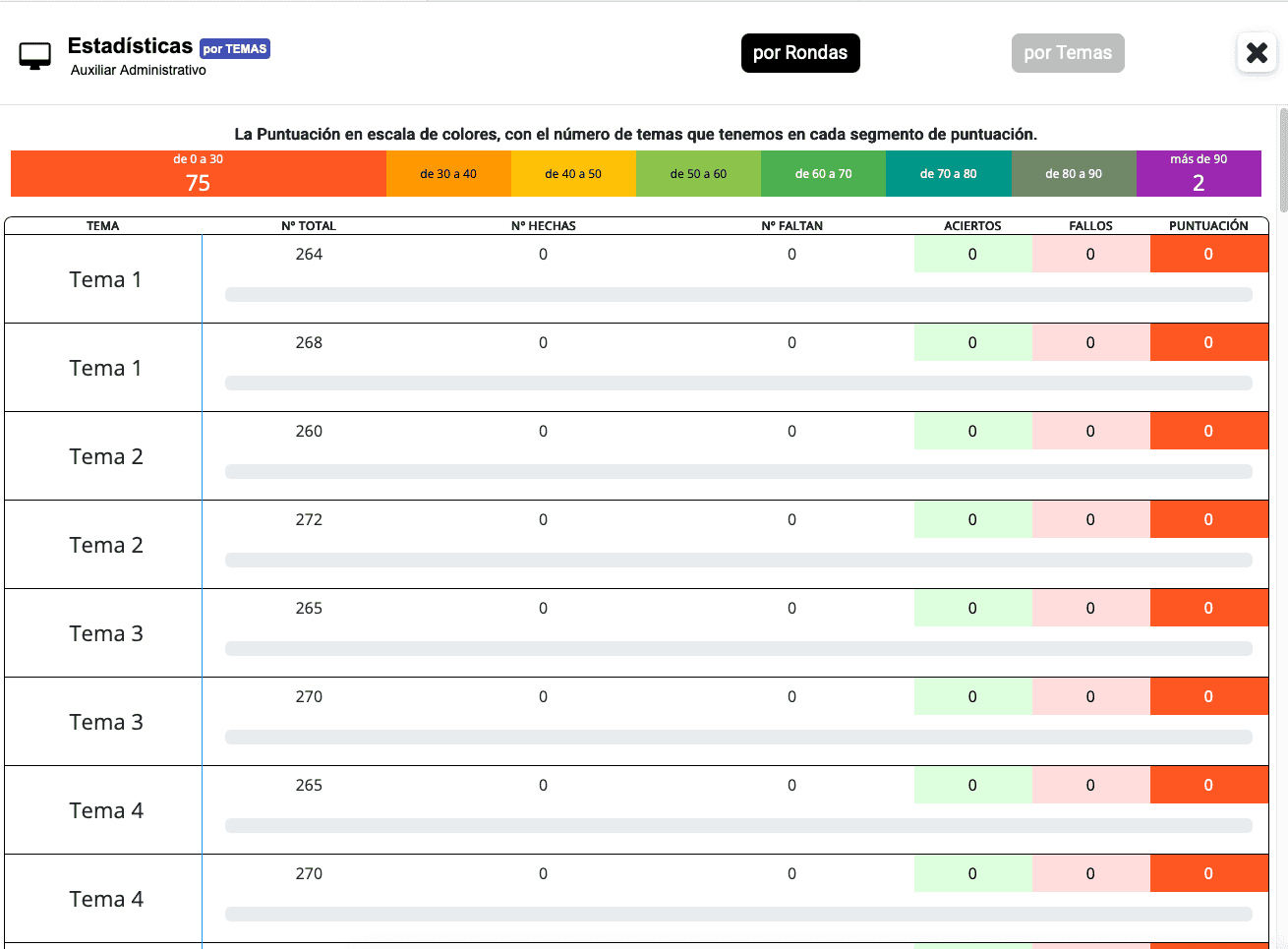This screenshot has width=1288, height=949.
Task: Click the monitor icon beside Estadísticas
Action: point(35,56)
